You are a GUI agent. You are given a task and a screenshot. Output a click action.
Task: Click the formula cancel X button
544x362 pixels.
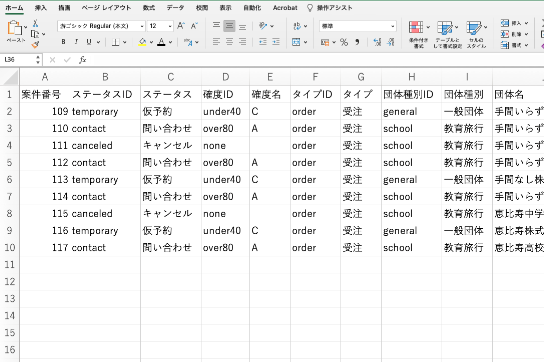coord(52,60)
